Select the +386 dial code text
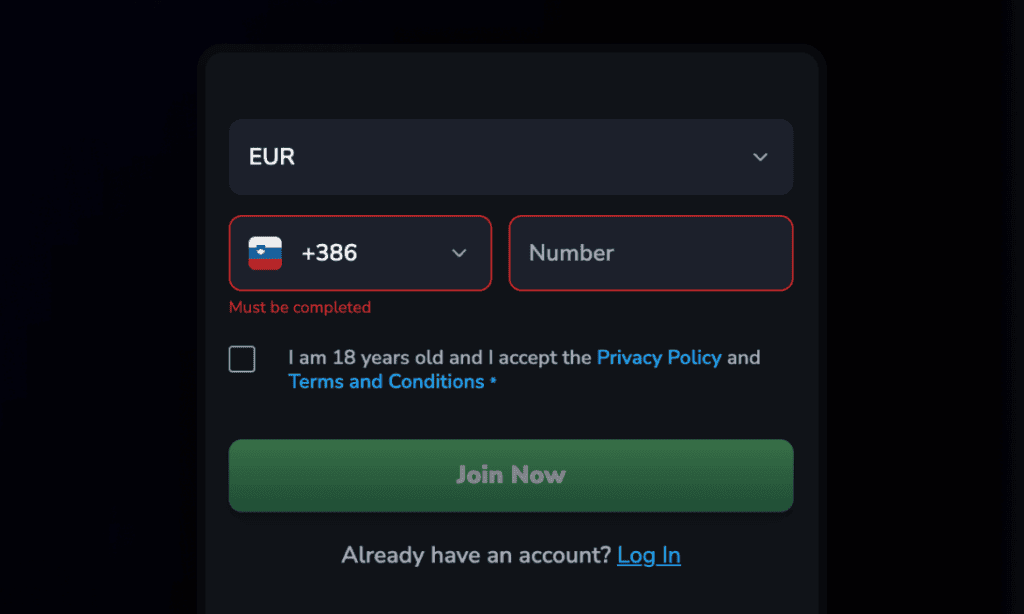 (x=329, y=253)
